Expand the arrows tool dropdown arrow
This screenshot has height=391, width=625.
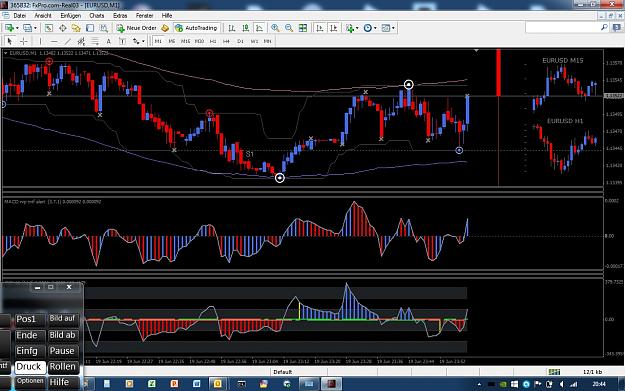point(143,41)
